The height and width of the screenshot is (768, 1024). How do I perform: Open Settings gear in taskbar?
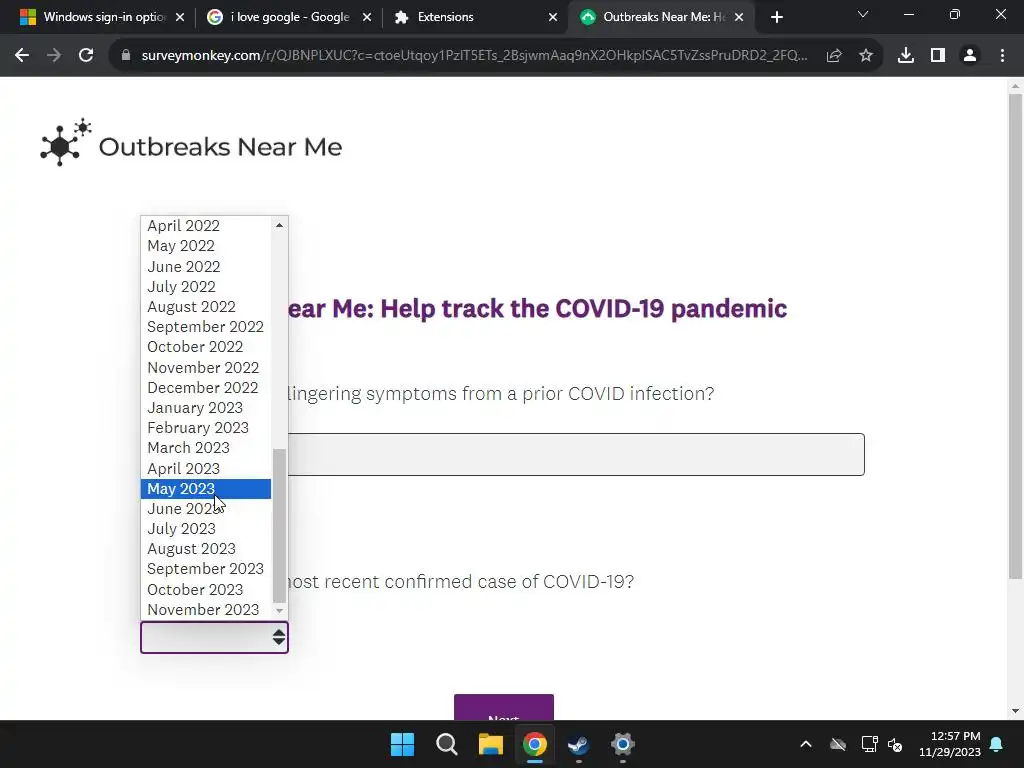click(622, 744)
